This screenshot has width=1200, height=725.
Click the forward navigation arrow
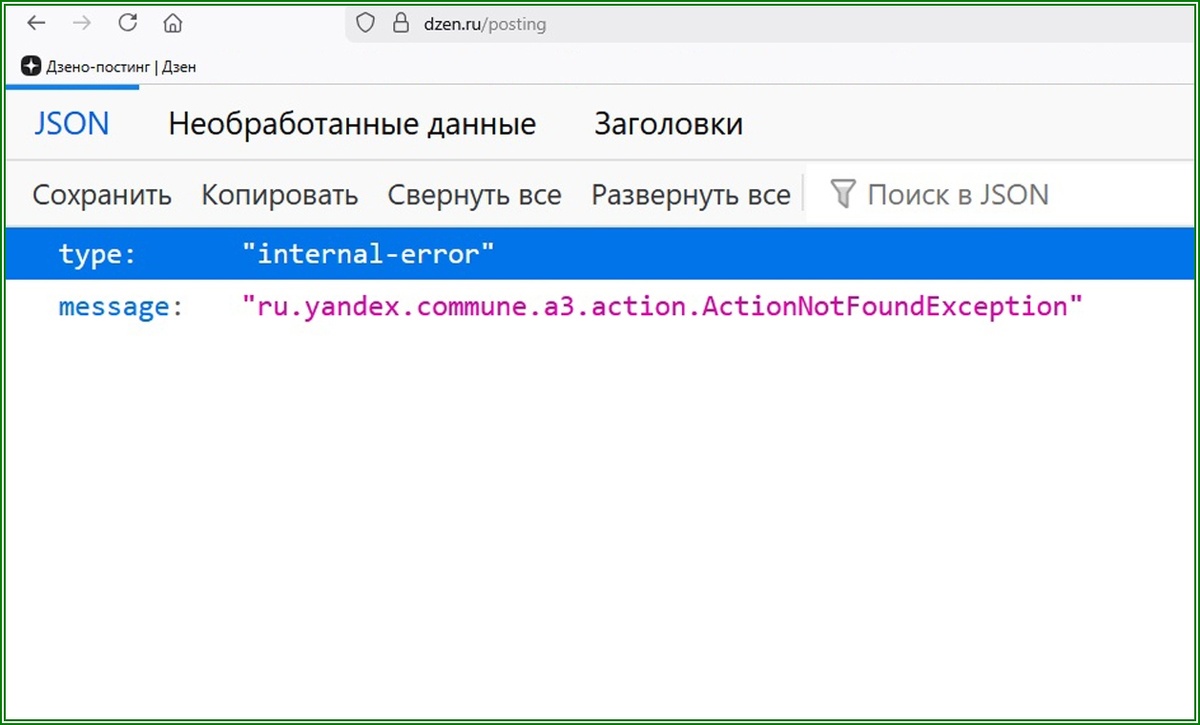coord(80,22)
